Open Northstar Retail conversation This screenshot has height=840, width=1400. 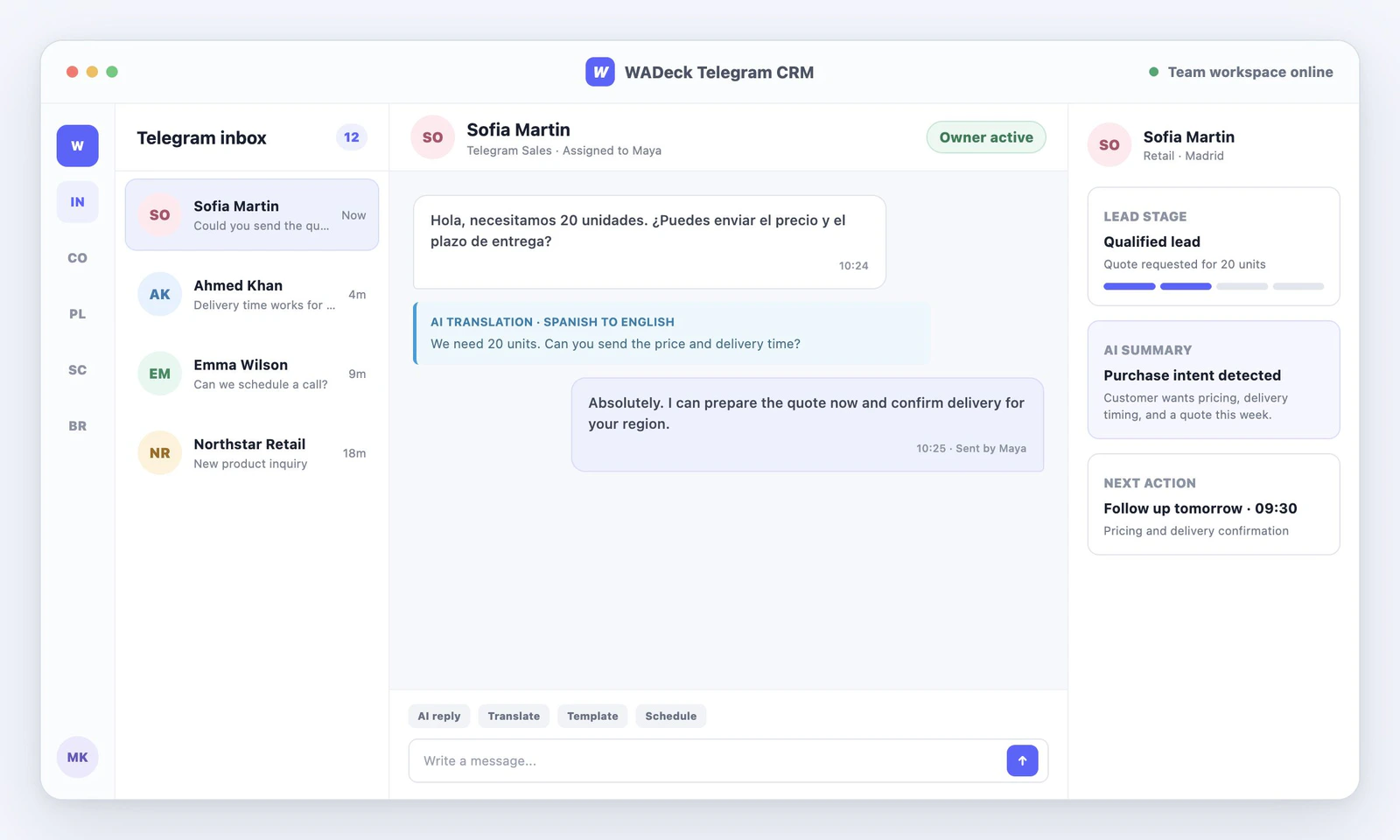tap(252, 453)
